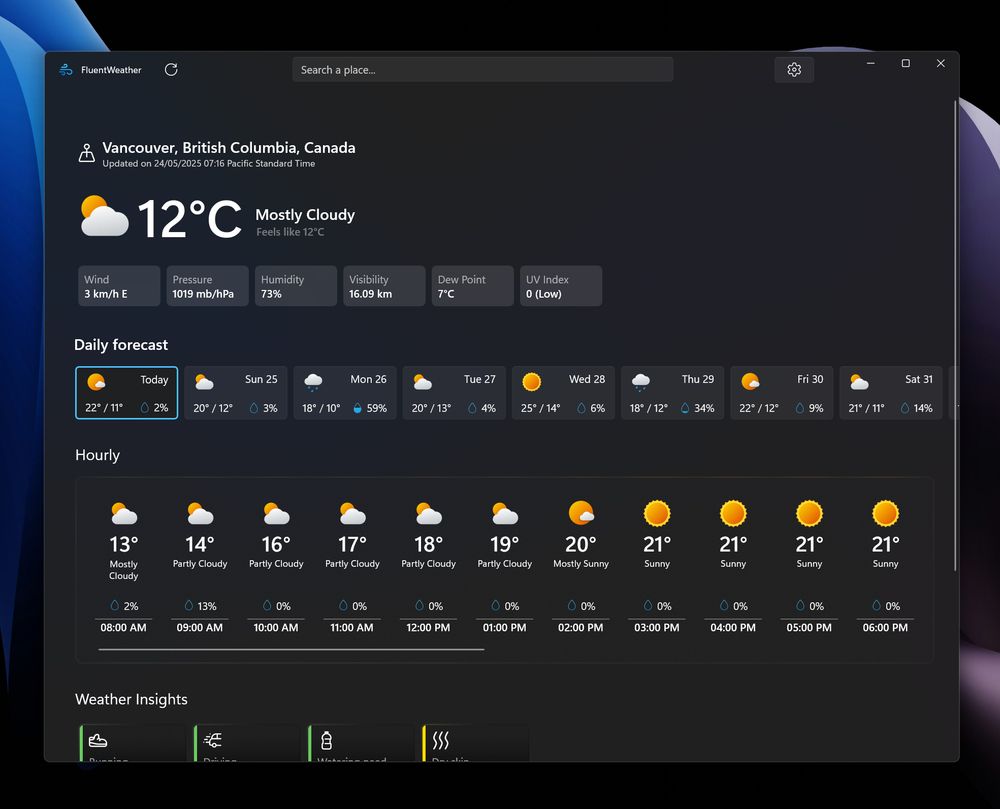This screenshot has height=809, width=1000.
Task: Select the Mon 26 forecast card
Action: (345, 393)
